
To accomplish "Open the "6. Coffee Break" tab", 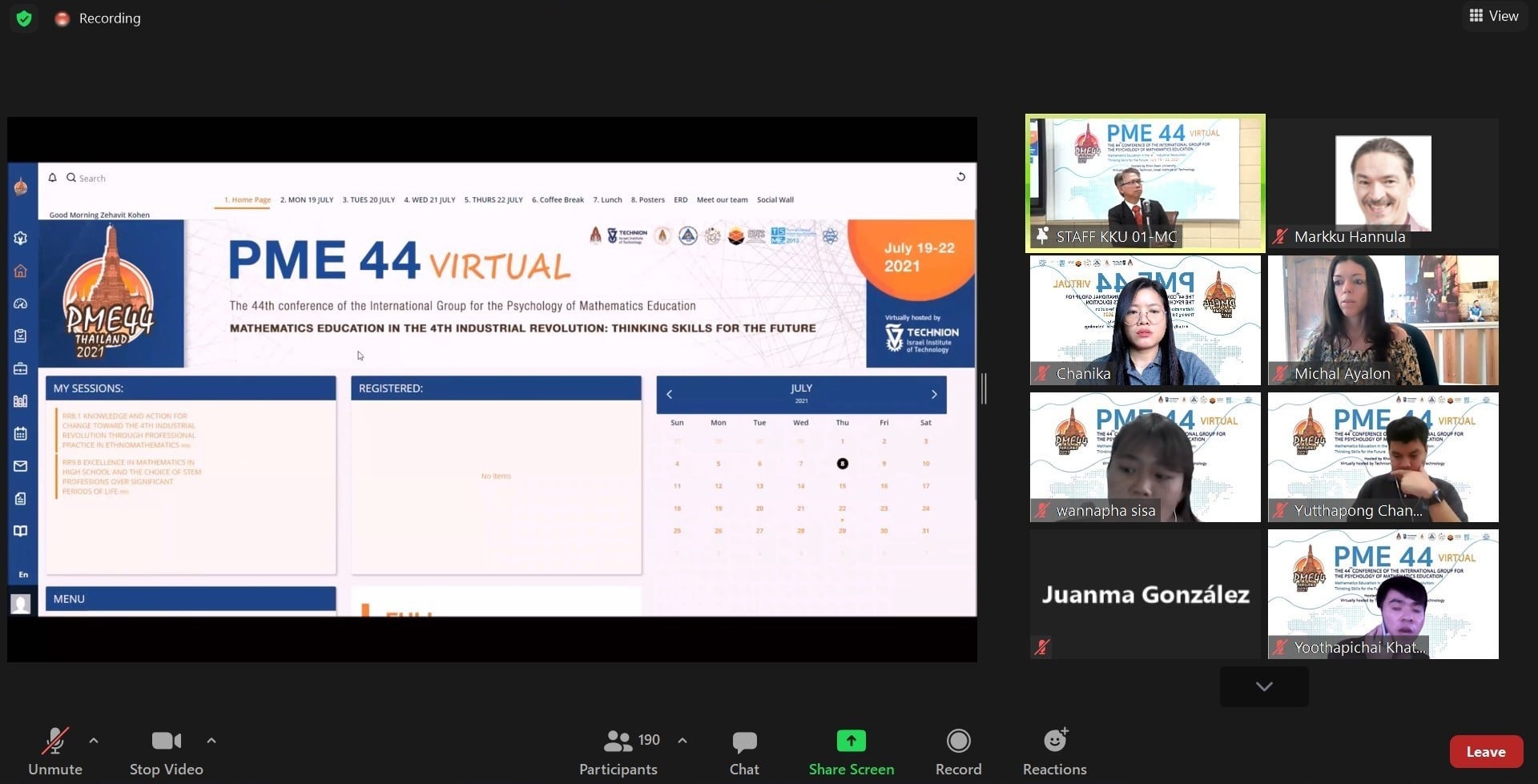I will pos(558,200).
